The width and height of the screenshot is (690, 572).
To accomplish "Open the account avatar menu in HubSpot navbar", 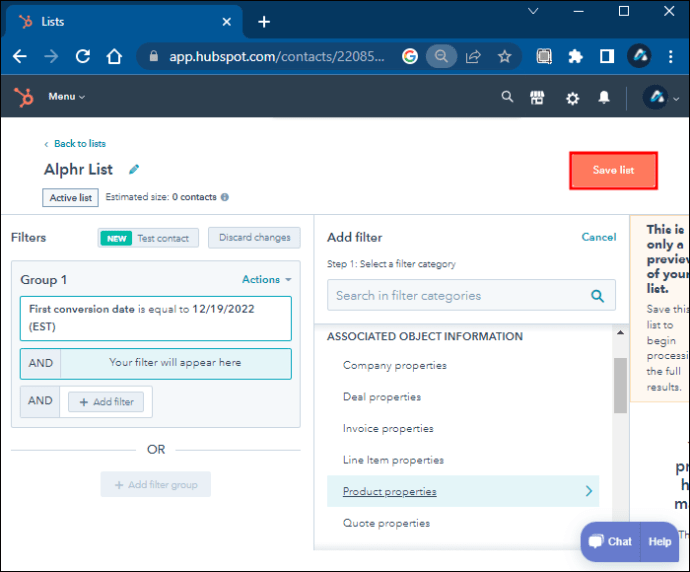I will coord(660,97).
